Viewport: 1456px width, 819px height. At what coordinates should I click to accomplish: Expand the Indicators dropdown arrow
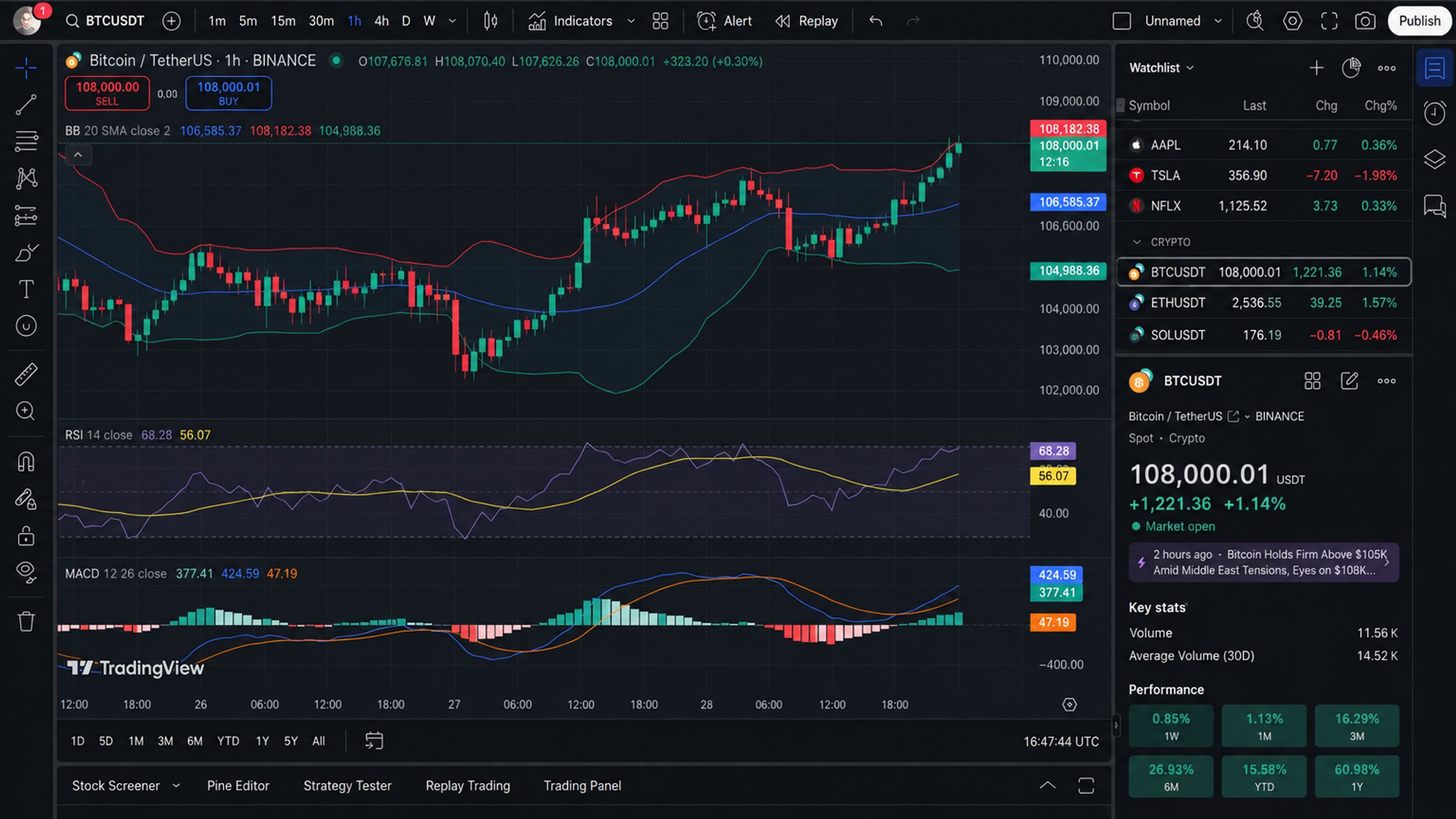pyautogui.click(x=631, y=21)
